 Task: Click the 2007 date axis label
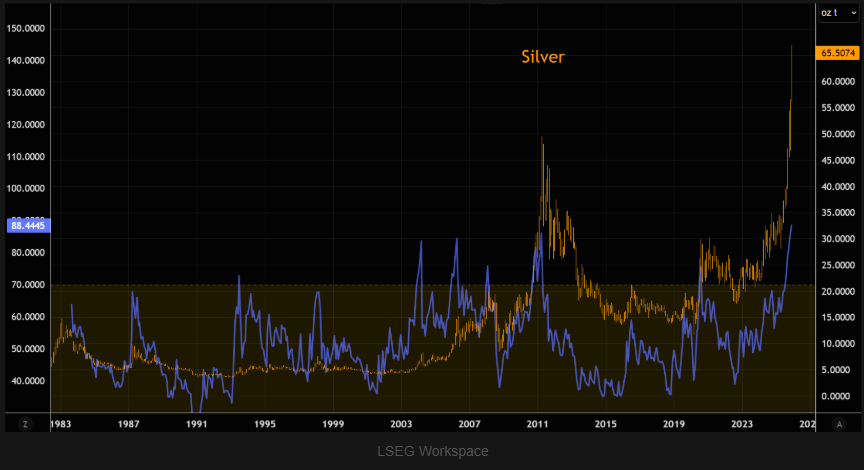(x=470, y=423)
